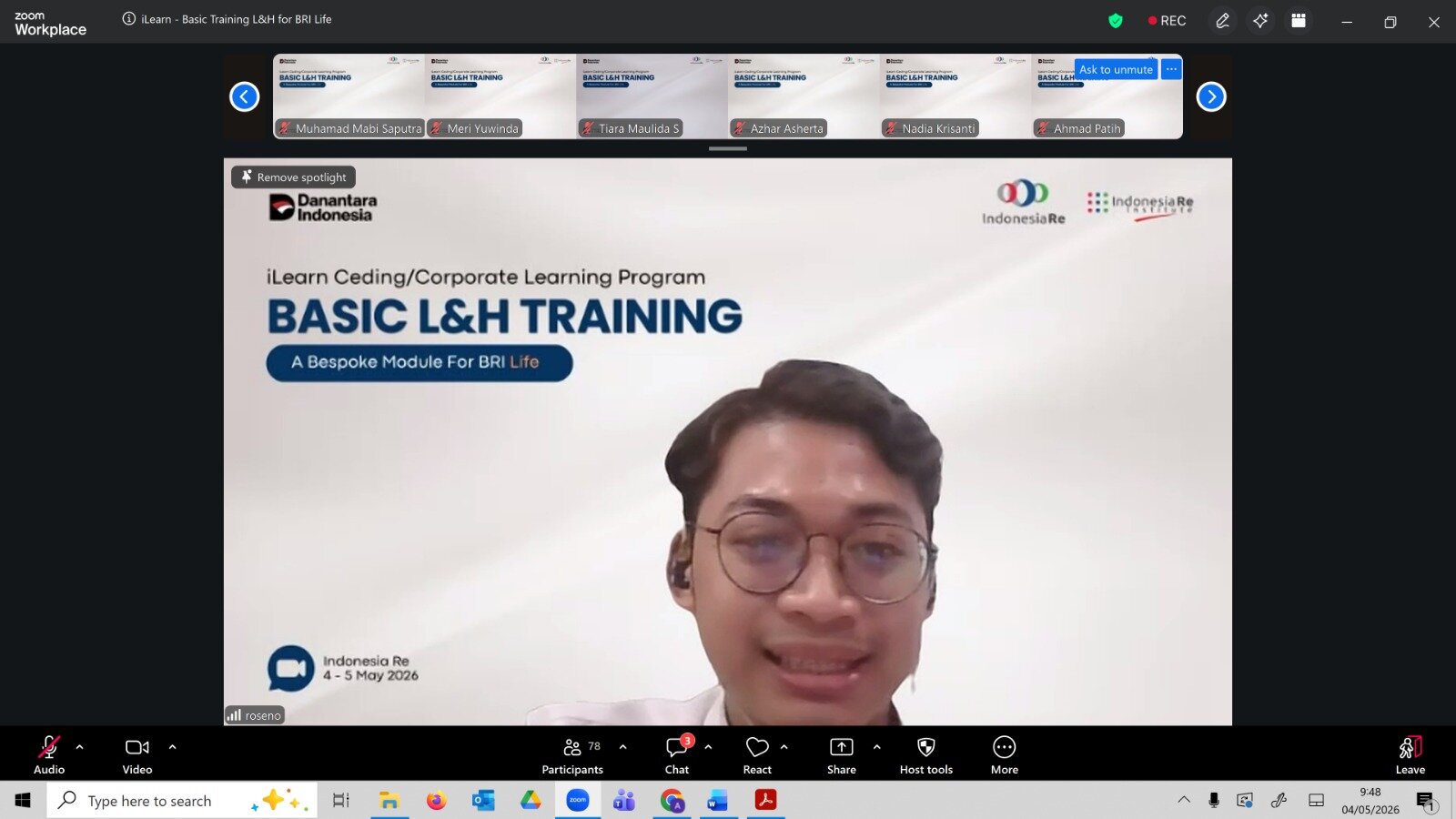Viewport: 1456px width, 819px height.
Task: Open Google Drive from the taskbar
Action: tap(531, 800)
